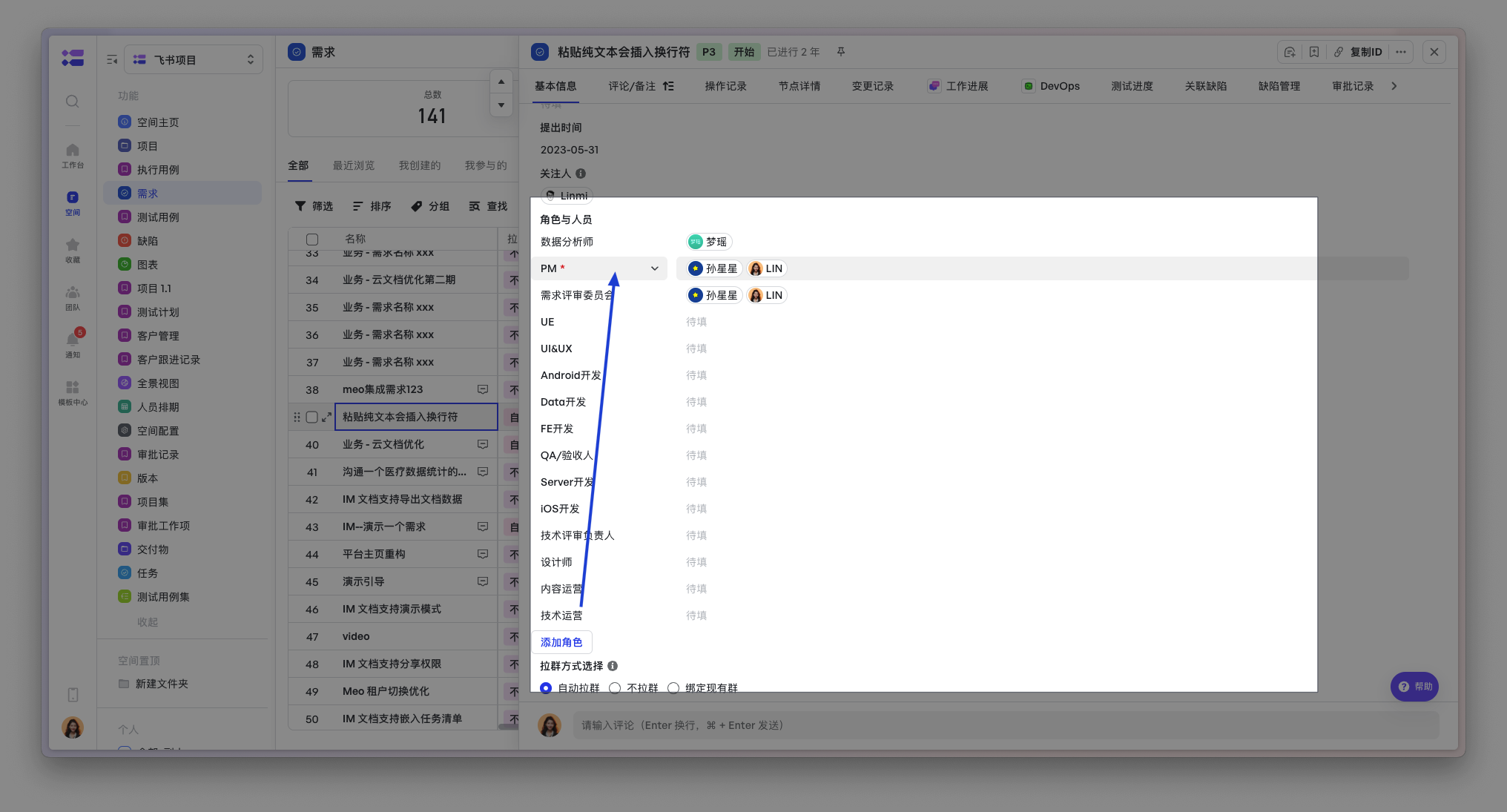Viewport: 1507px width, 812px height.
Task: Click the 添加角色 button
Action: pos(561,642)
